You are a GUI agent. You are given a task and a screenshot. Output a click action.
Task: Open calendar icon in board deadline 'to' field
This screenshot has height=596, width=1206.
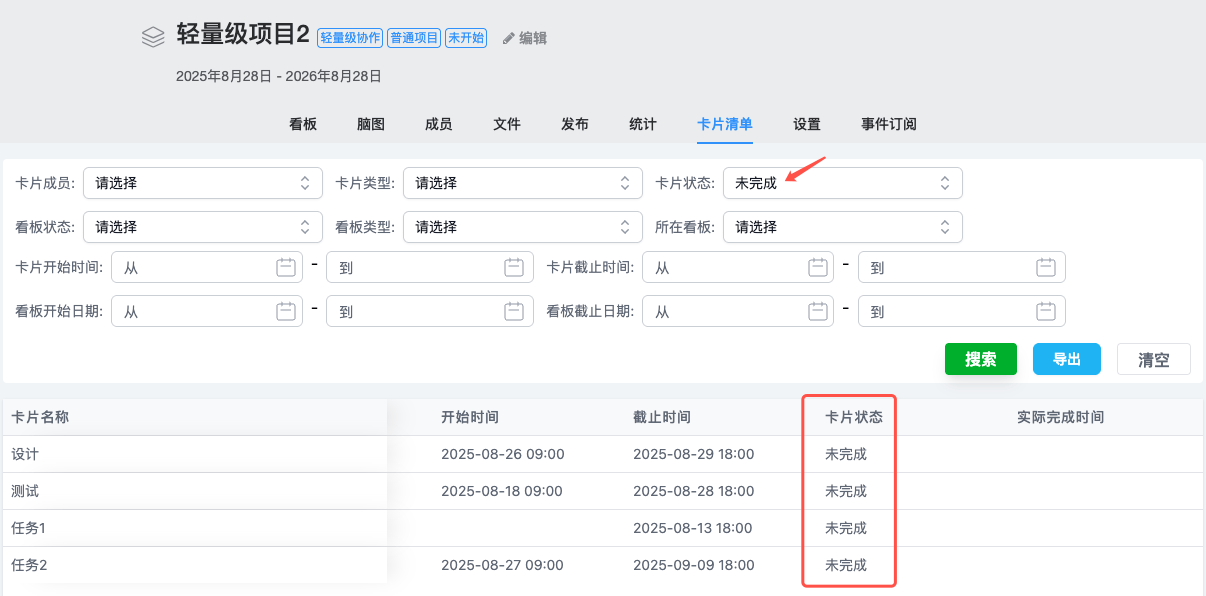[x=1045, y=311]
